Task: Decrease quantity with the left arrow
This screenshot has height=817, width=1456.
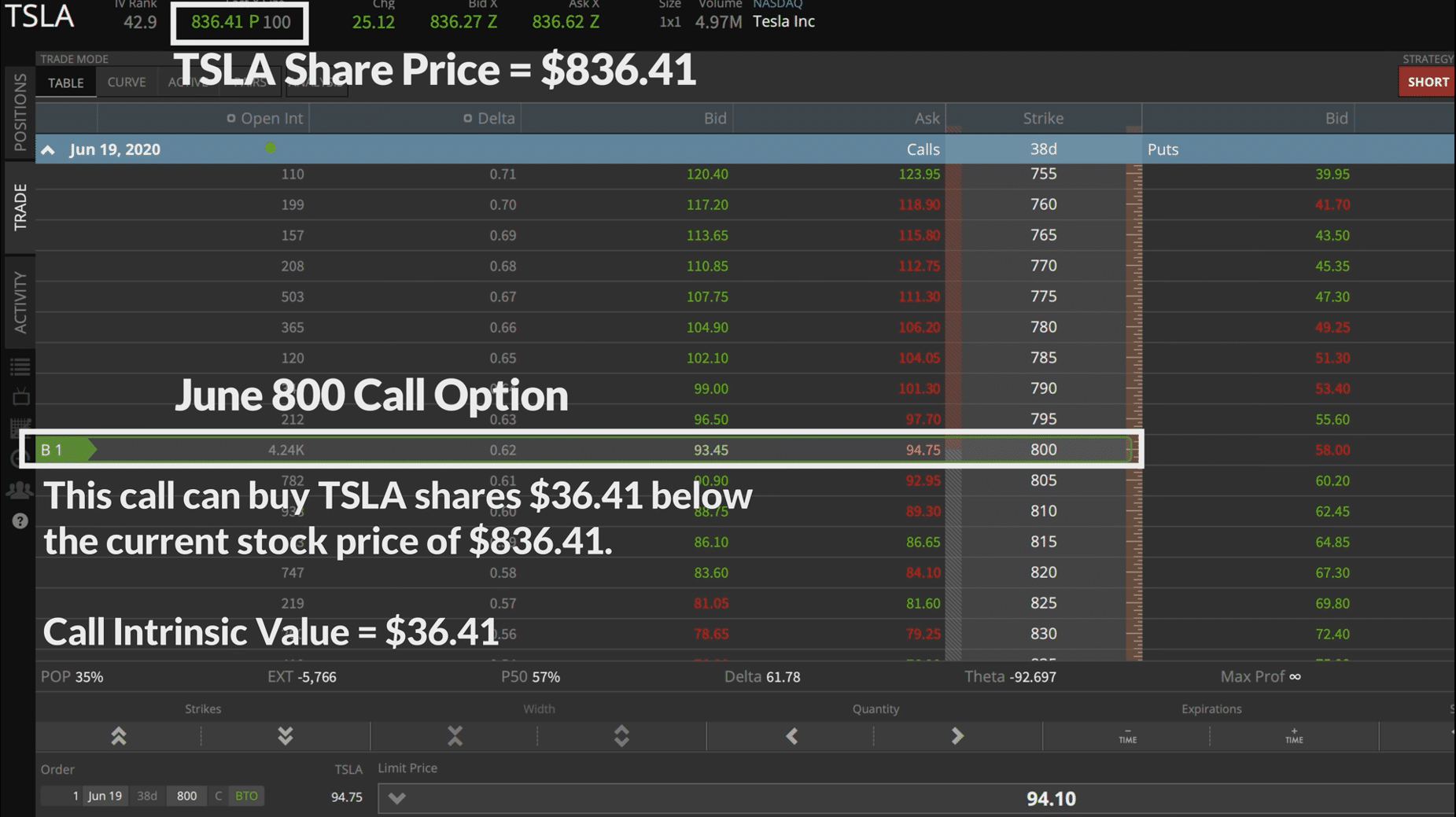Action: point(792,736)
